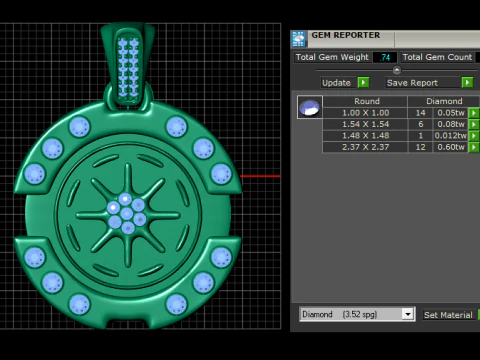Image resolution: width=480 pixels, height=360 pixels.
Task: Select the round gem thumbnail
Action: [x=310, y=107]
